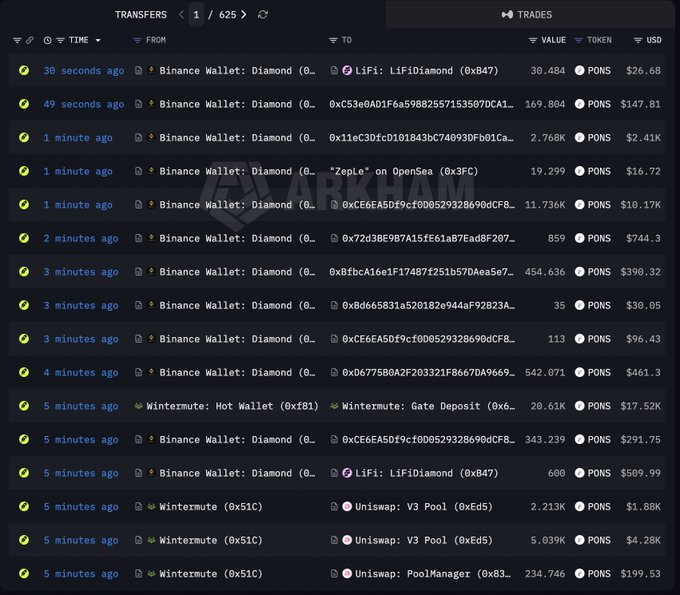
Task: Click the value 169.804
Action: pyautogui.click(x=545, y=105)
